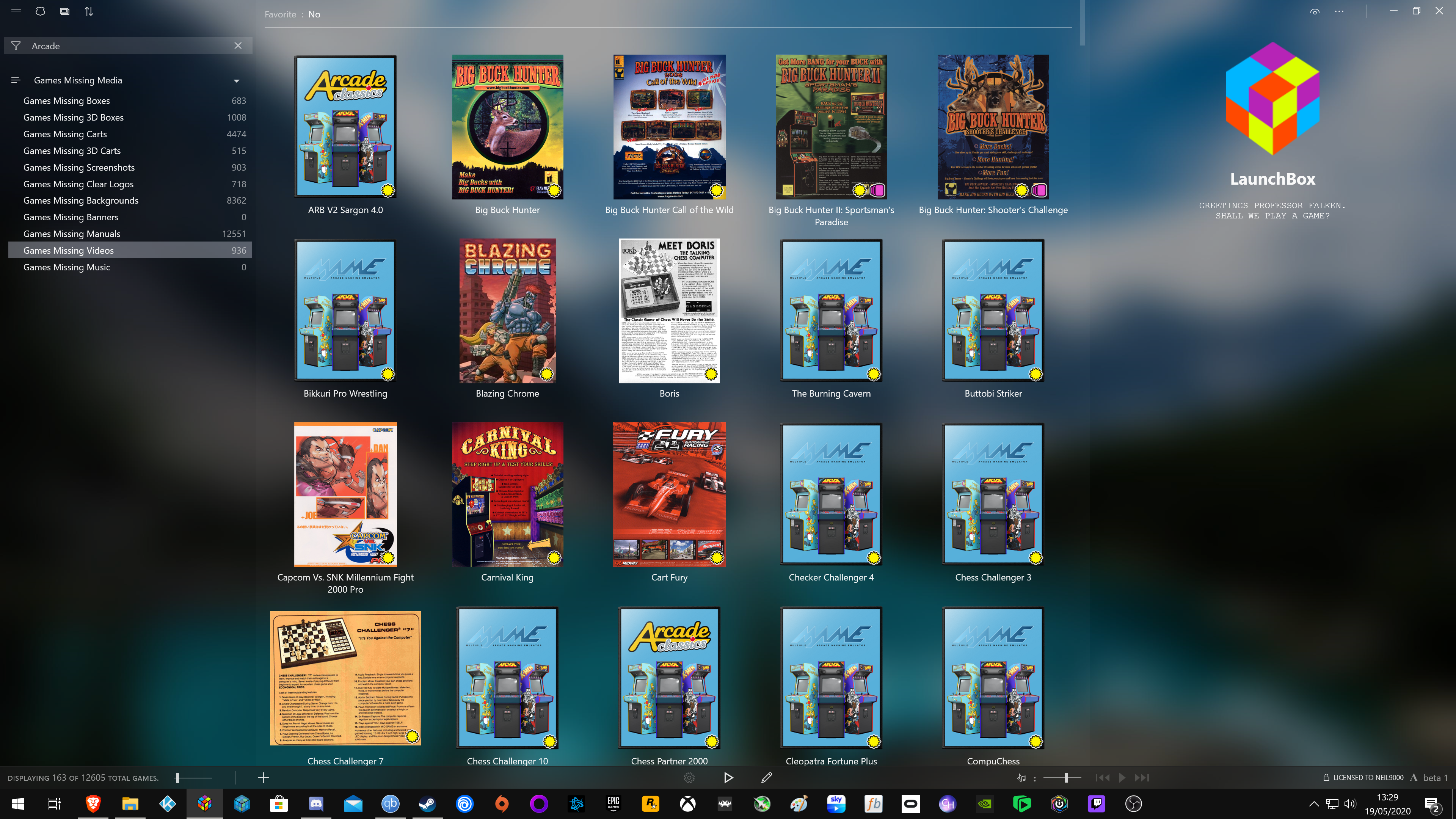Select Big Buck Hunter II: Sportsman's Paradise cover

pyautogui.click(x=831, y=127)
